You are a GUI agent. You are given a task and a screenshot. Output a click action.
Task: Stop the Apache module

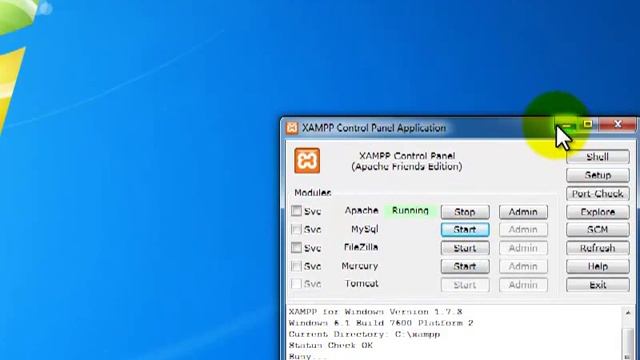pos(465,212)
